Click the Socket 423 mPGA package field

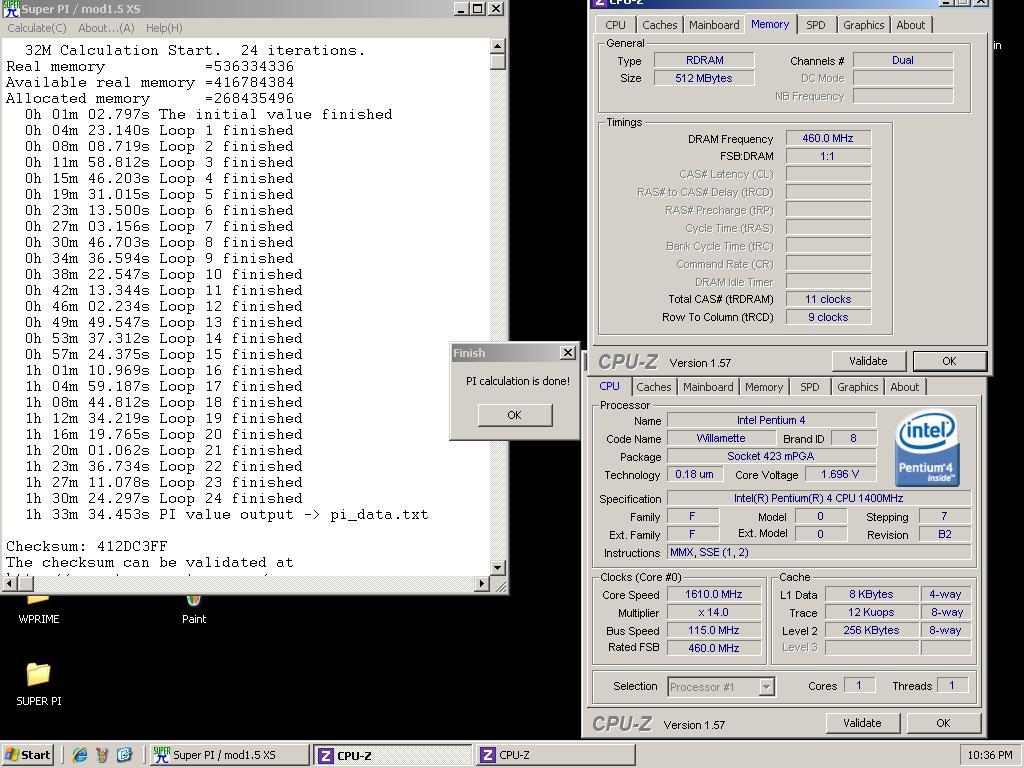[x=771, y=456]
